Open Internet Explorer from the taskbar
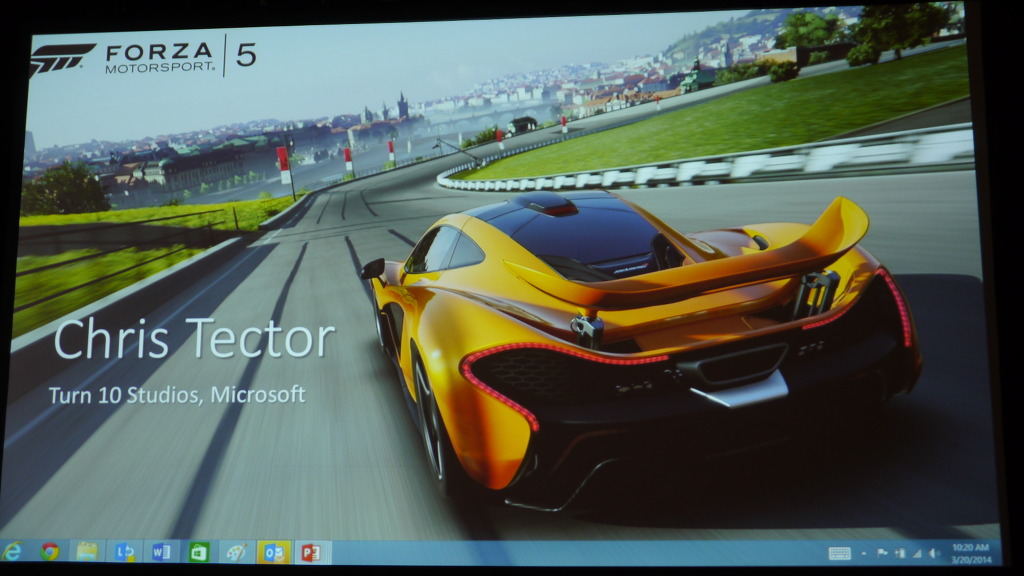 [12, 552]
